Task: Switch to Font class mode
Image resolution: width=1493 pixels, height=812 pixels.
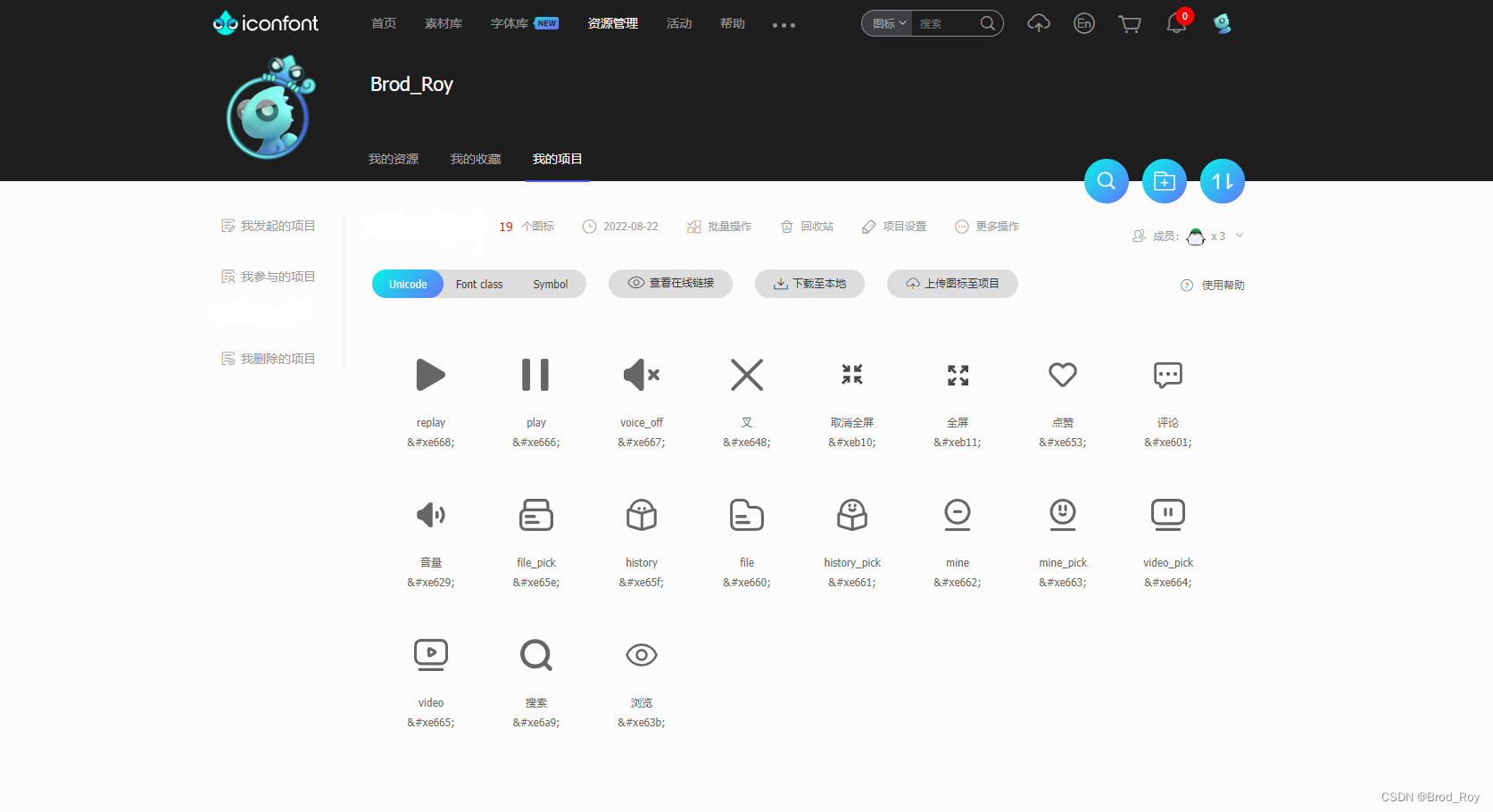Action: pyautogui.click(x=479, y=284)
